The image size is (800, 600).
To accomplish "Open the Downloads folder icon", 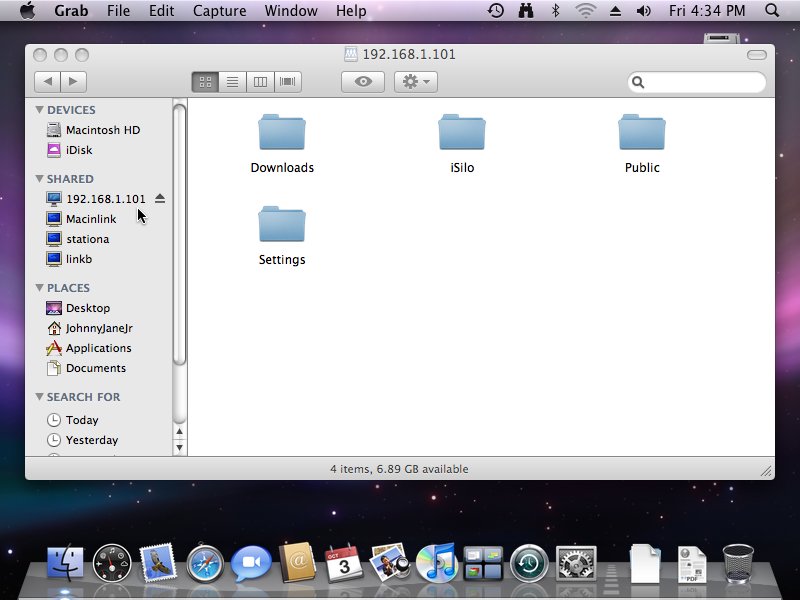I will (x=282, y=132).
